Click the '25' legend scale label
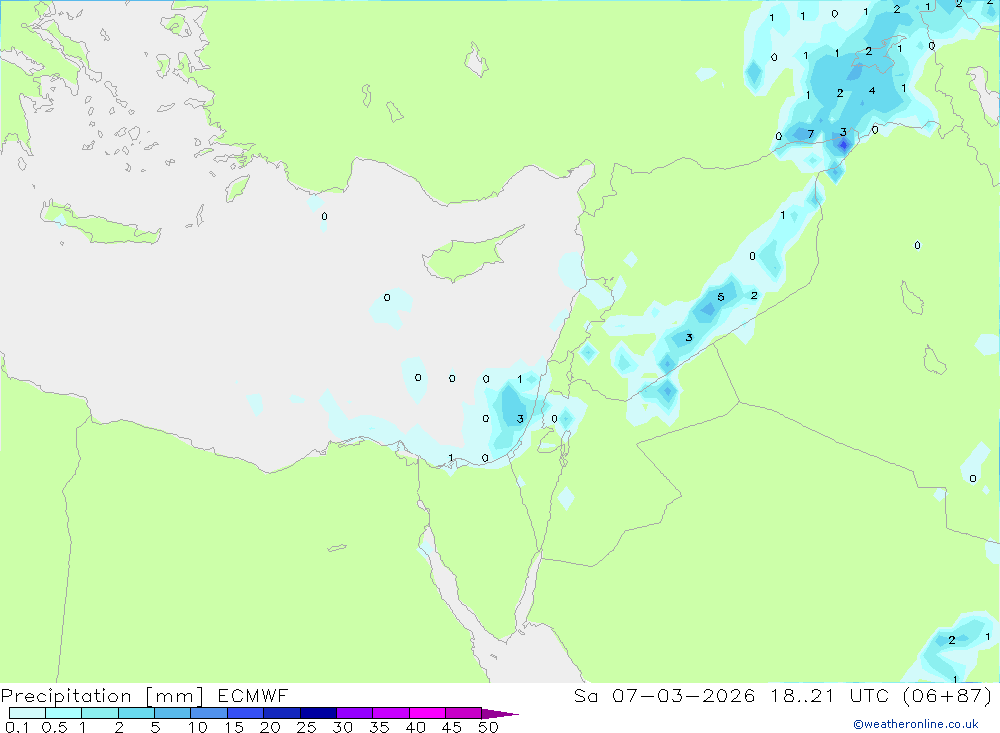Image resolution: width=1000 pixels, height=733 pixels. (x=307, y=727)
